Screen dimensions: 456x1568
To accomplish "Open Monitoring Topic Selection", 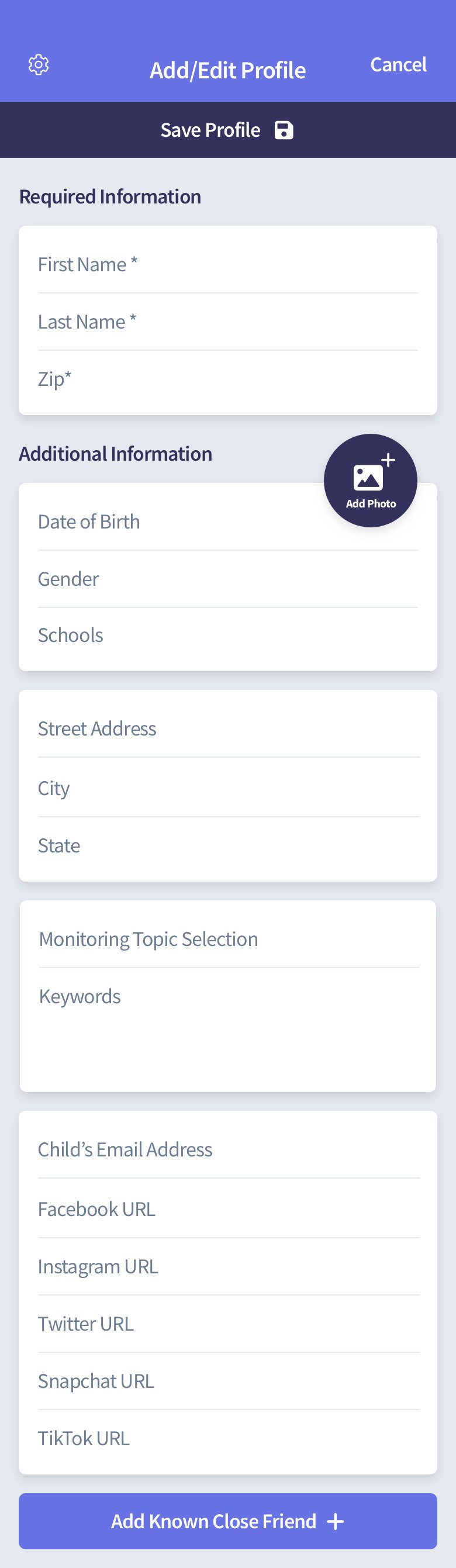I will coord(227,939).
